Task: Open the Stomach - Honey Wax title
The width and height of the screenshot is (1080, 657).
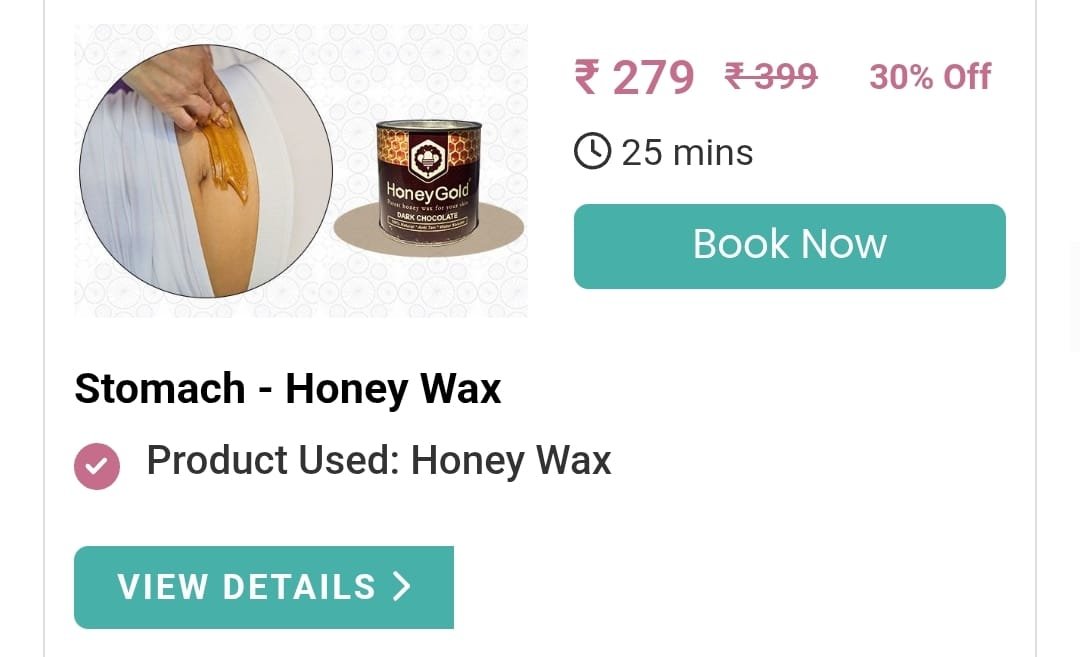Action: (x=287, y=388)
